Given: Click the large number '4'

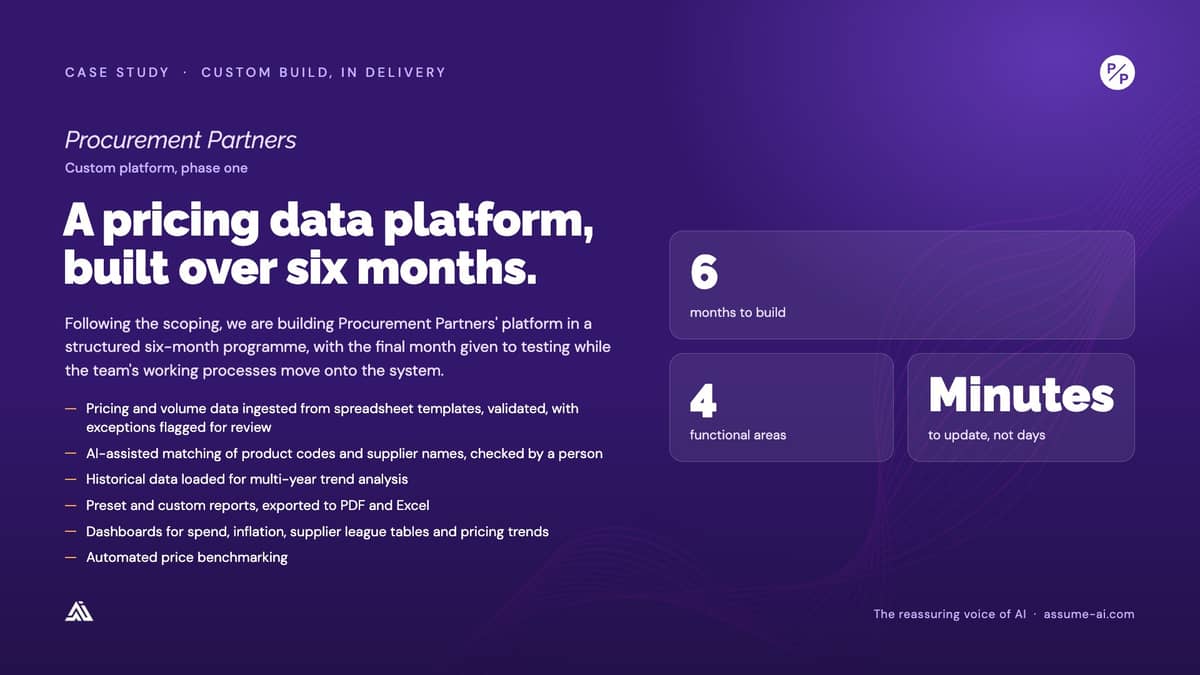Looking at the screenshot, I should 703,400.
